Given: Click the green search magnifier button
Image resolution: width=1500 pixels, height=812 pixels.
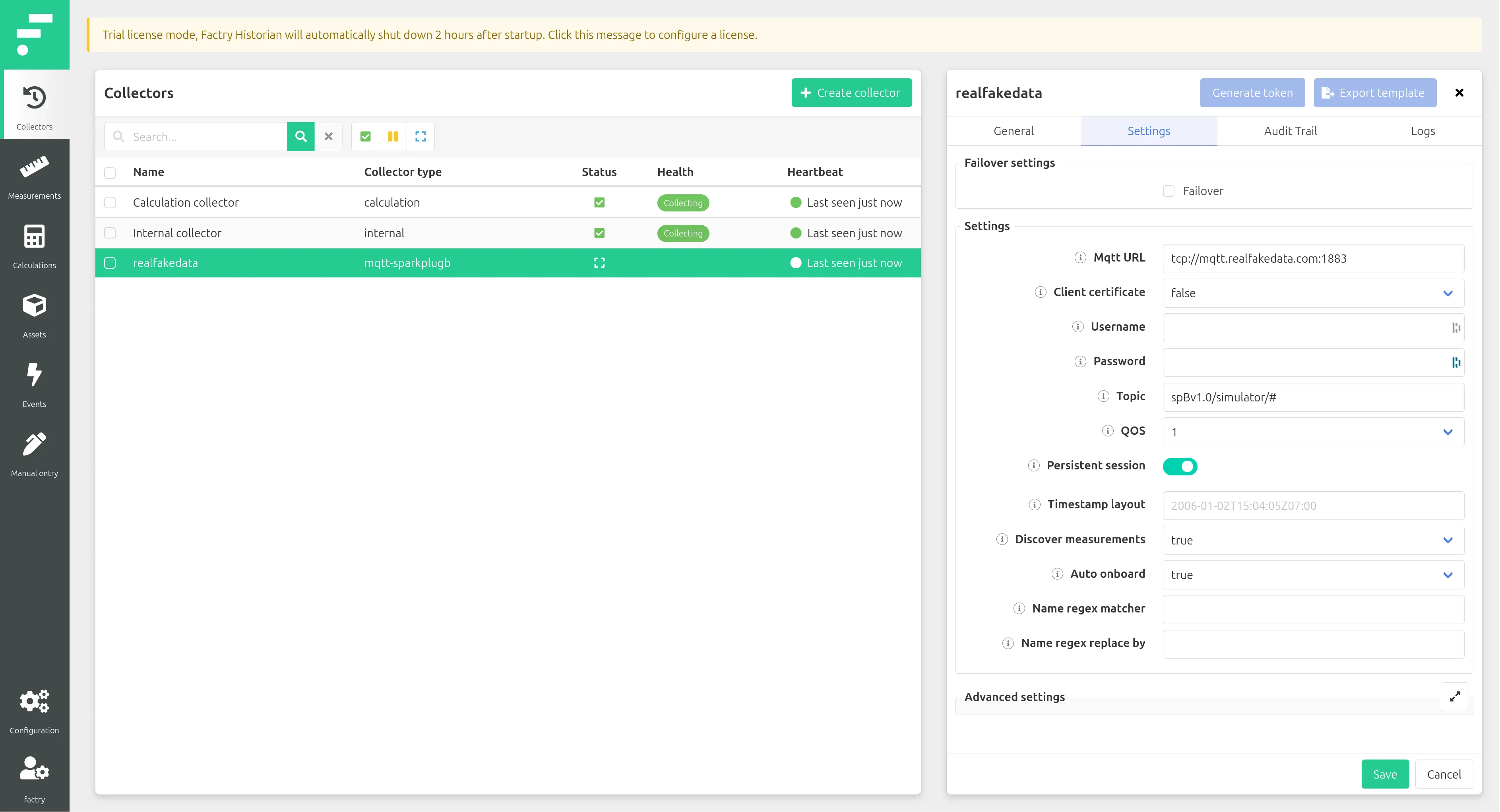Looking at the screenshot, I should click(300, 136).
